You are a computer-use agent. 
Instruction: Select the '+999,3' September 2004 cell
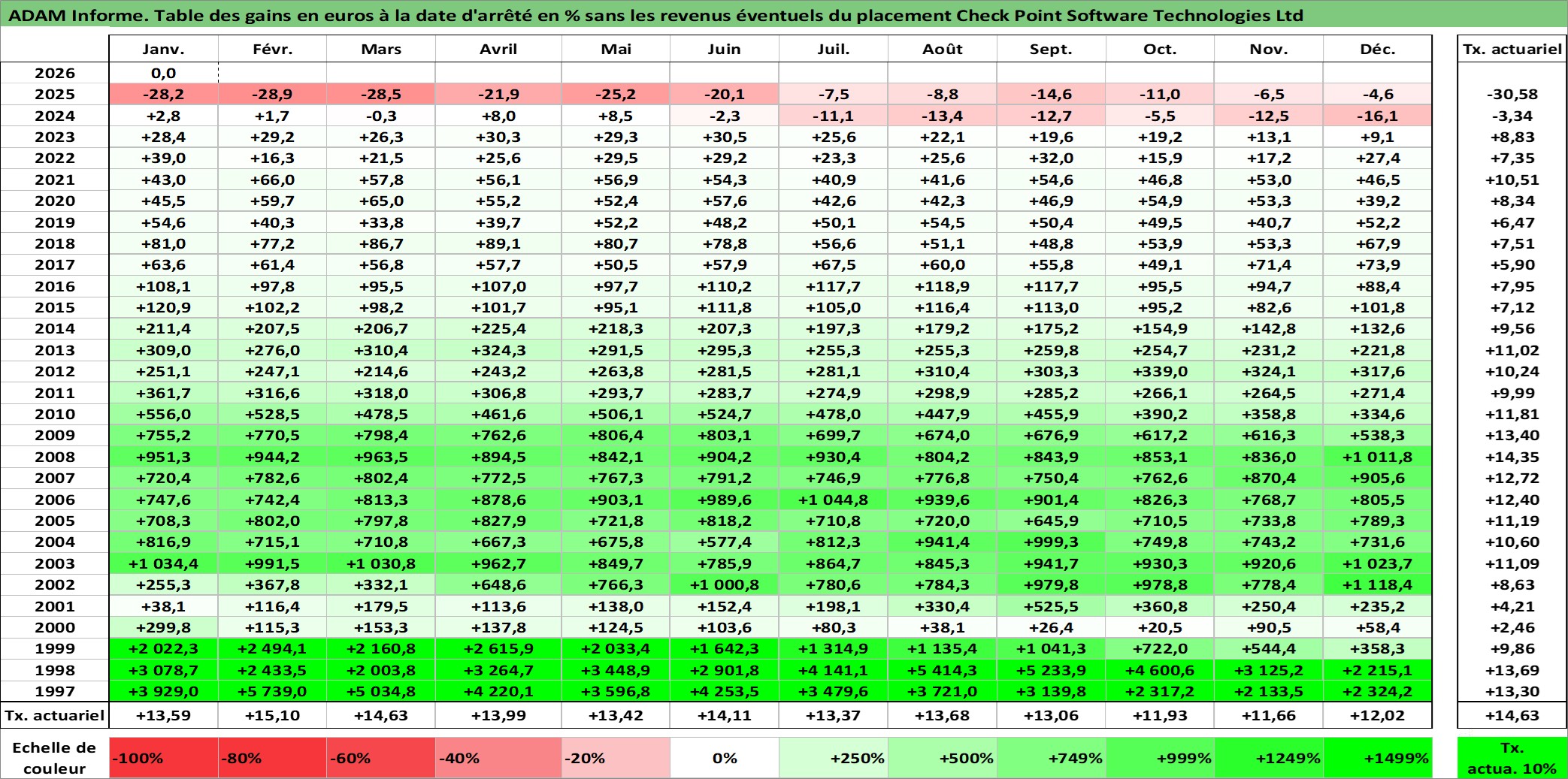click(1052, 542)
